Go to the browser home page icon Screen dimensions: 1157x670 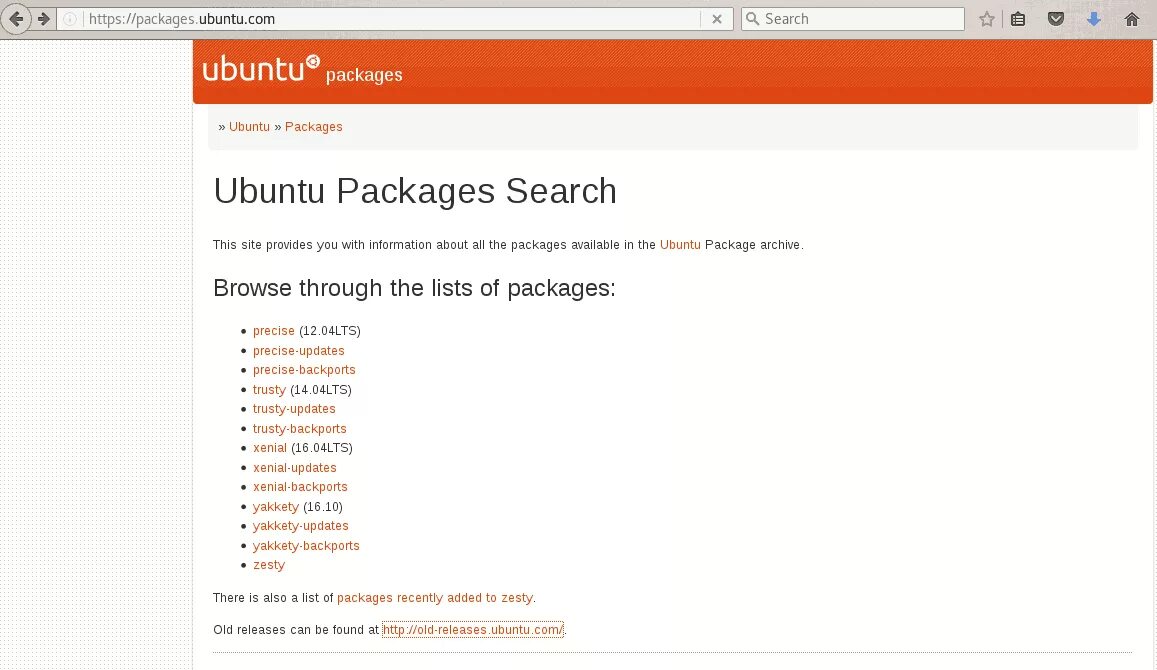[x=1132, y=19]
